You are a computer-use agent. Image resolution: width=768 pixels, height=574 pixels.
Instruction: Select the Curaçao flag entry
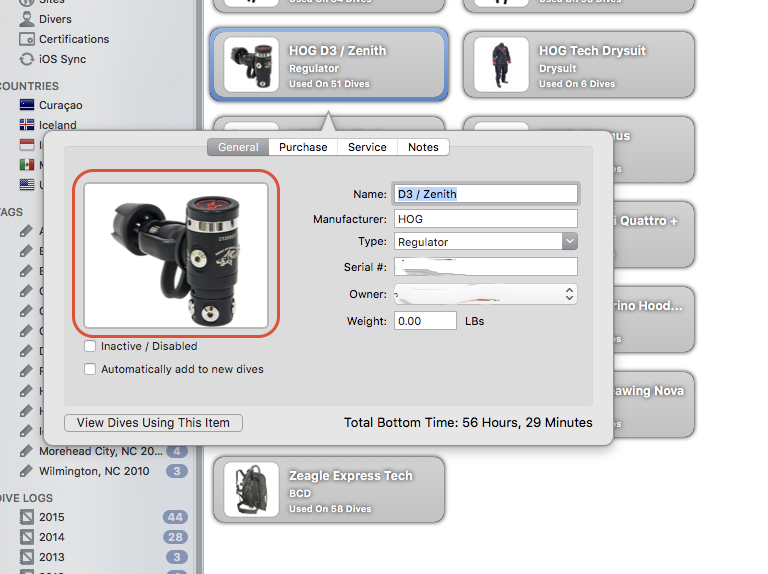click(x=27, y=105)
